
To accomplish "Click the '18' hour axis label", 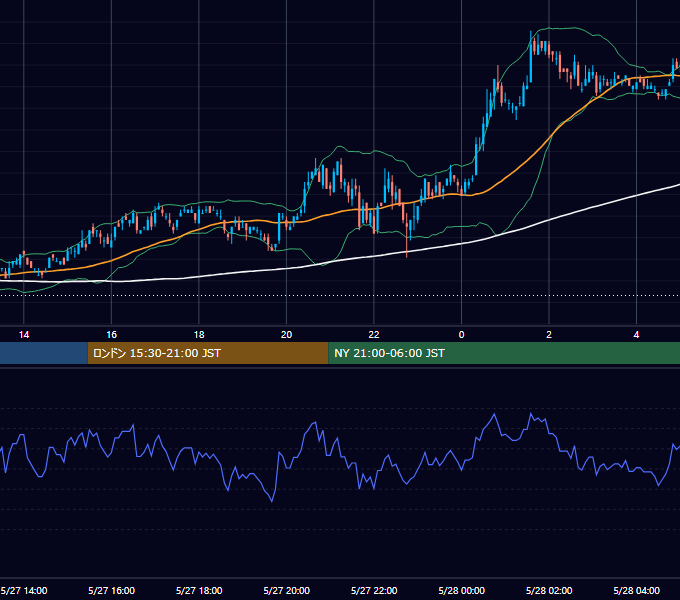I will 199,334.
